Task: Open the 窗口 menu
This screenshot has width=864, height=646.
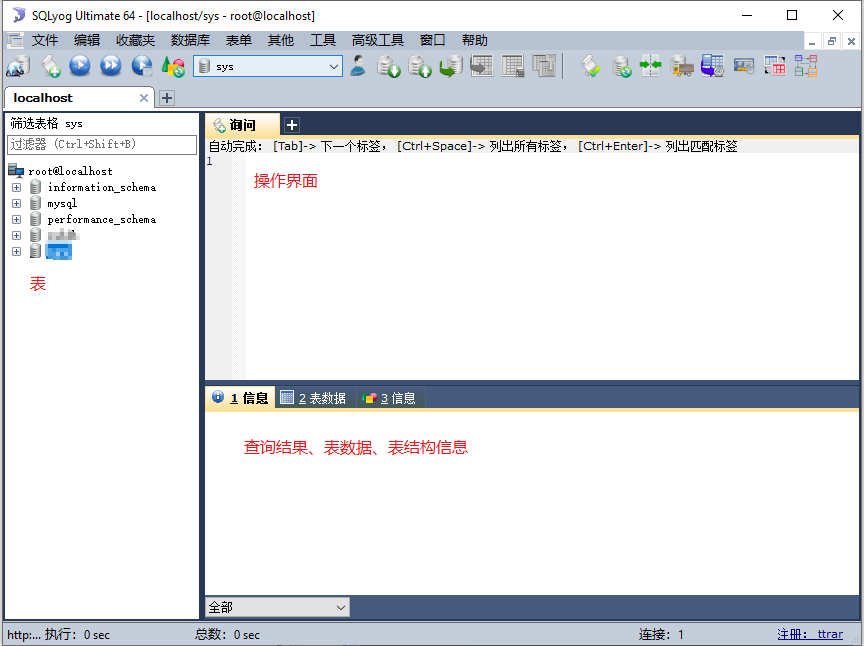Action: 433,40
